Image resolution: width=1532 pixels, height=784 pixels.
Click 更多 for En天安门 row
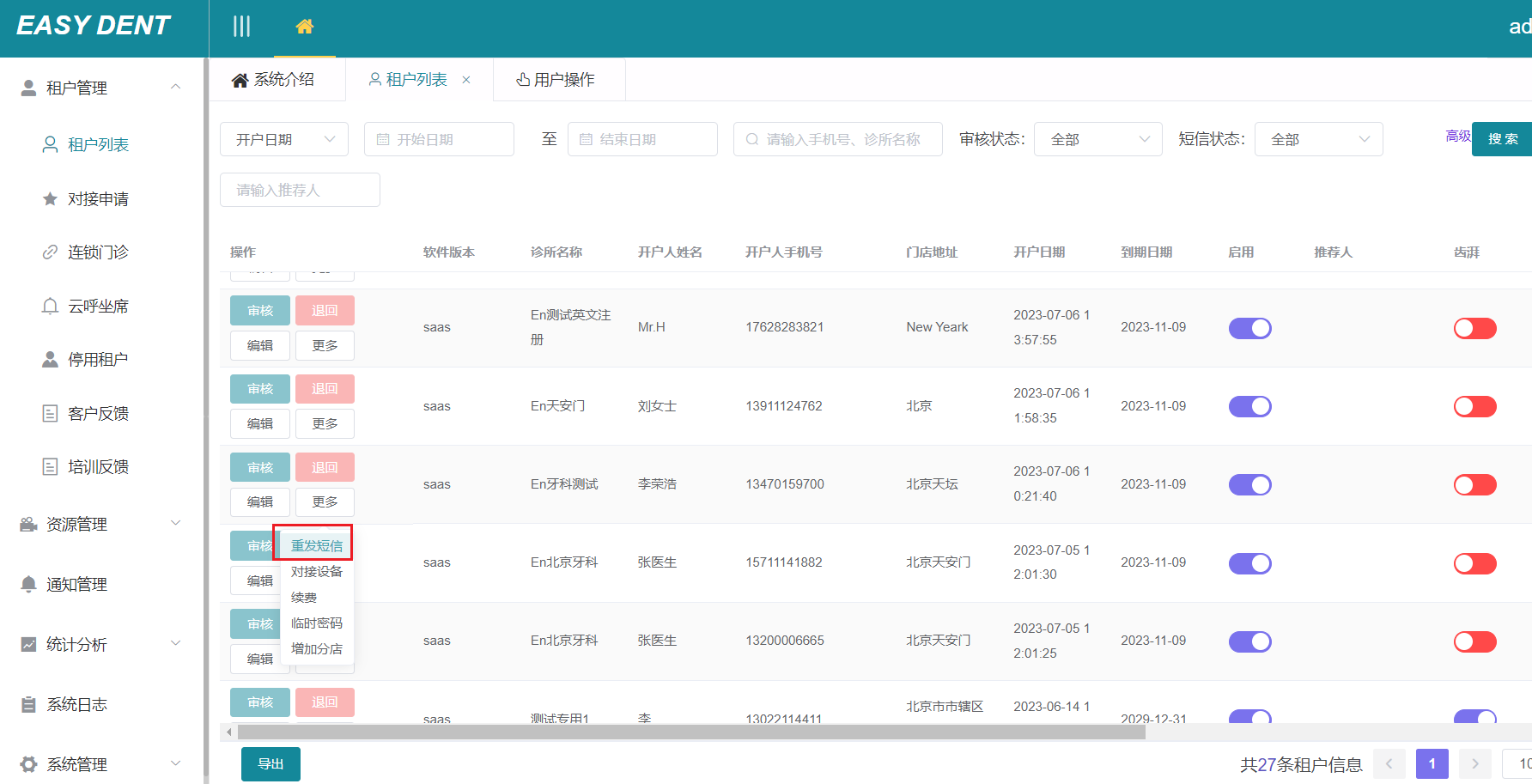tap(325, 423)
